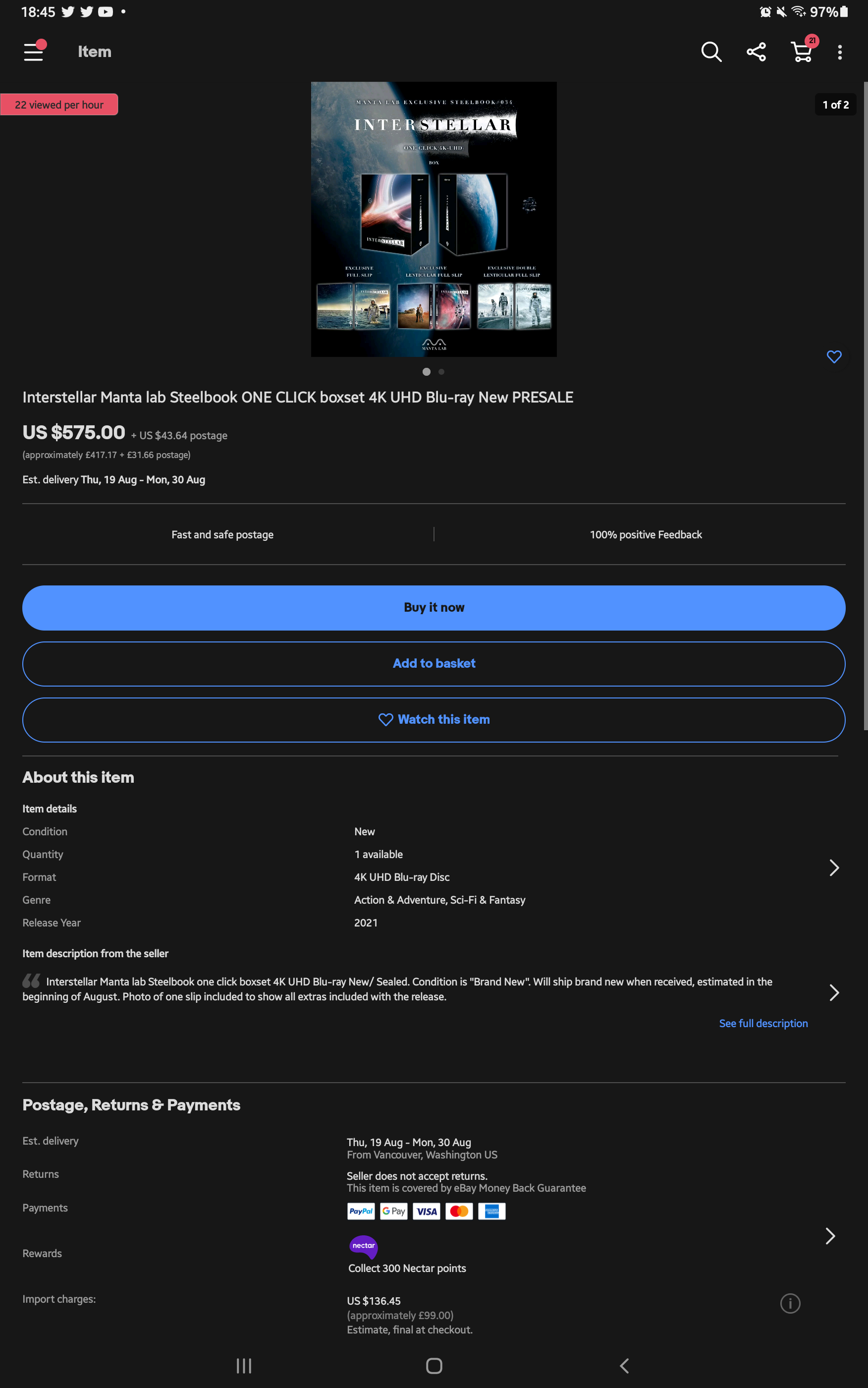Tap the Postage, Returns & Payments heading

click(x=131, y=1105)
